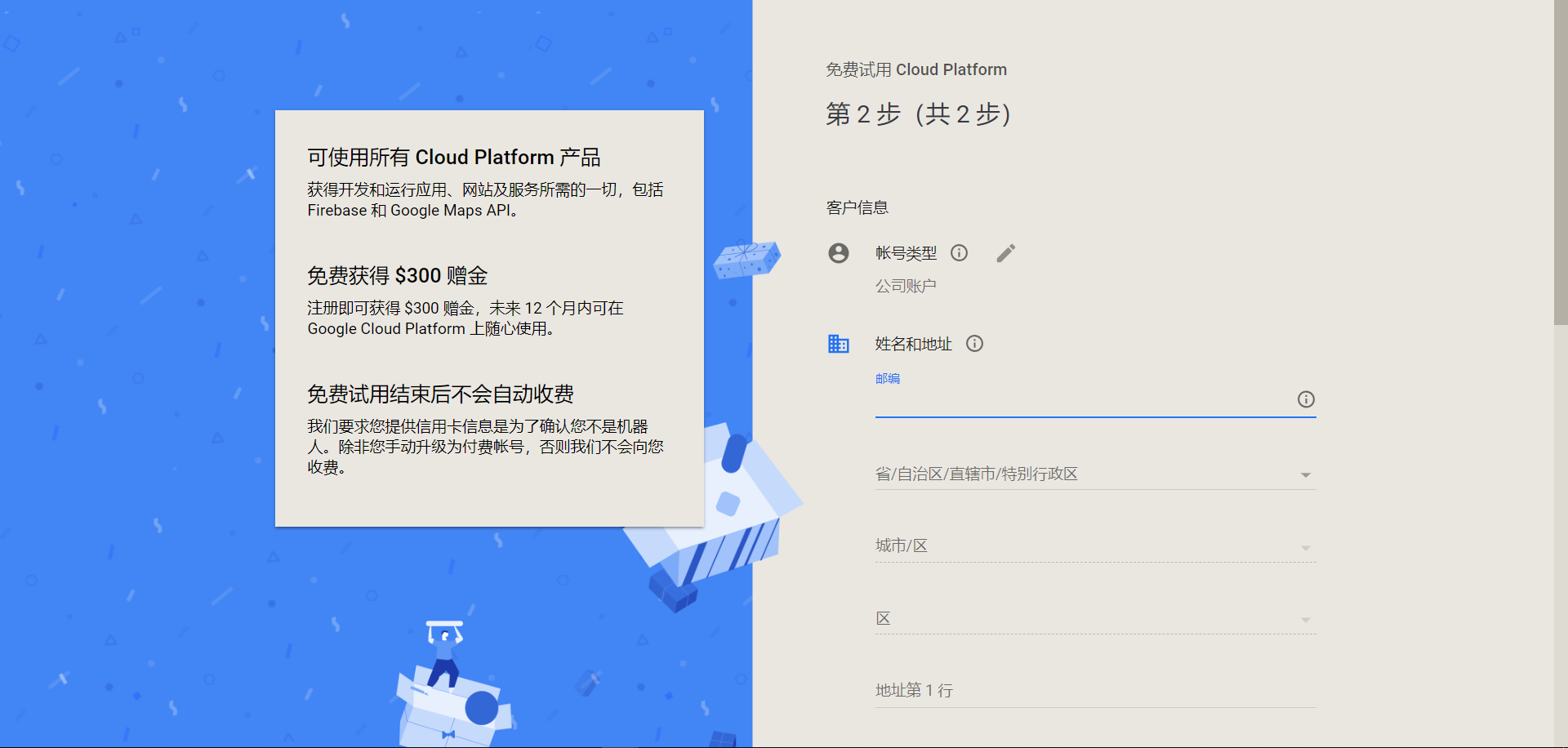This screenshot has height=748, width=1568.
Task: Click the 帐号类型 label text
Action: 906,253
